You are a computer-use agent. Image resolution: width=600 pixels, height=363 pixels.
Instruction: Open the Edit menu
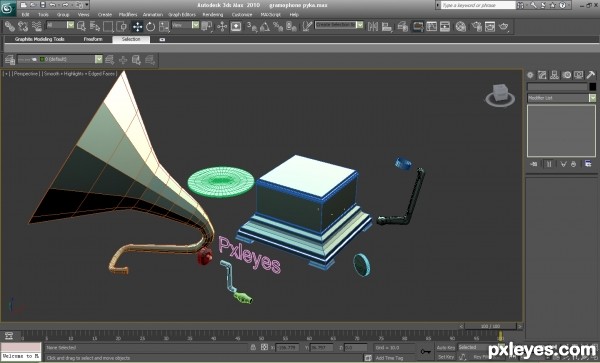tap(25, 15)
